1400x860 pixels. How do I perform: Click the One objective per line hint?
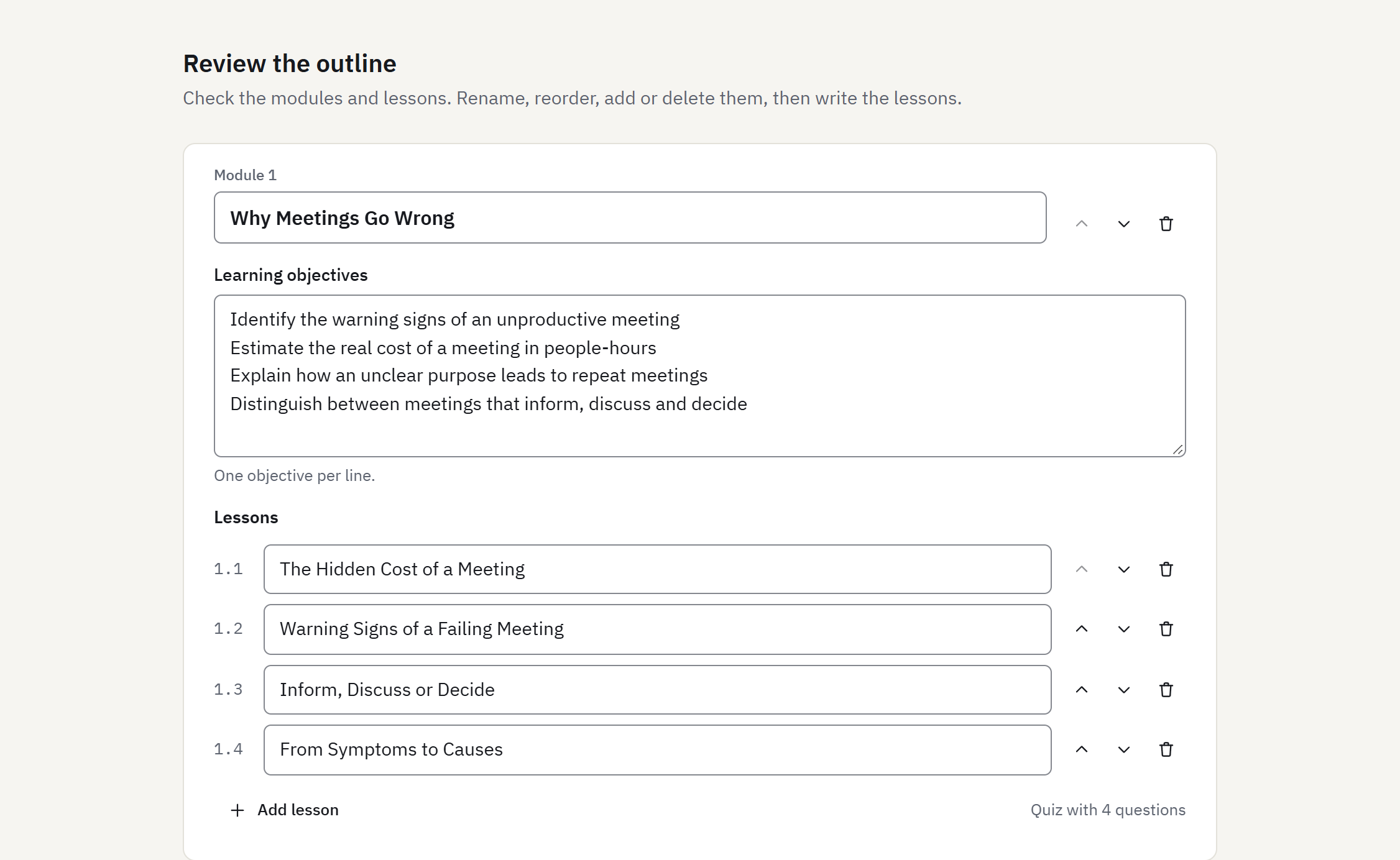295,476
